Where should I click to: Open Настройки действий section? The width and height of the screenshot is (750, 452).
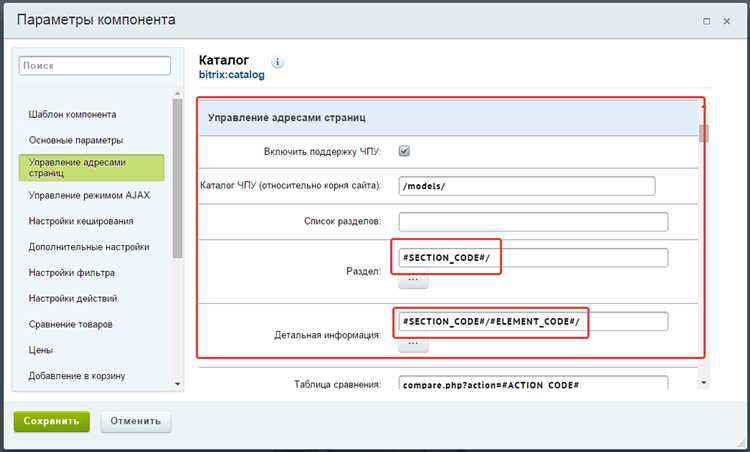point(73,298)
